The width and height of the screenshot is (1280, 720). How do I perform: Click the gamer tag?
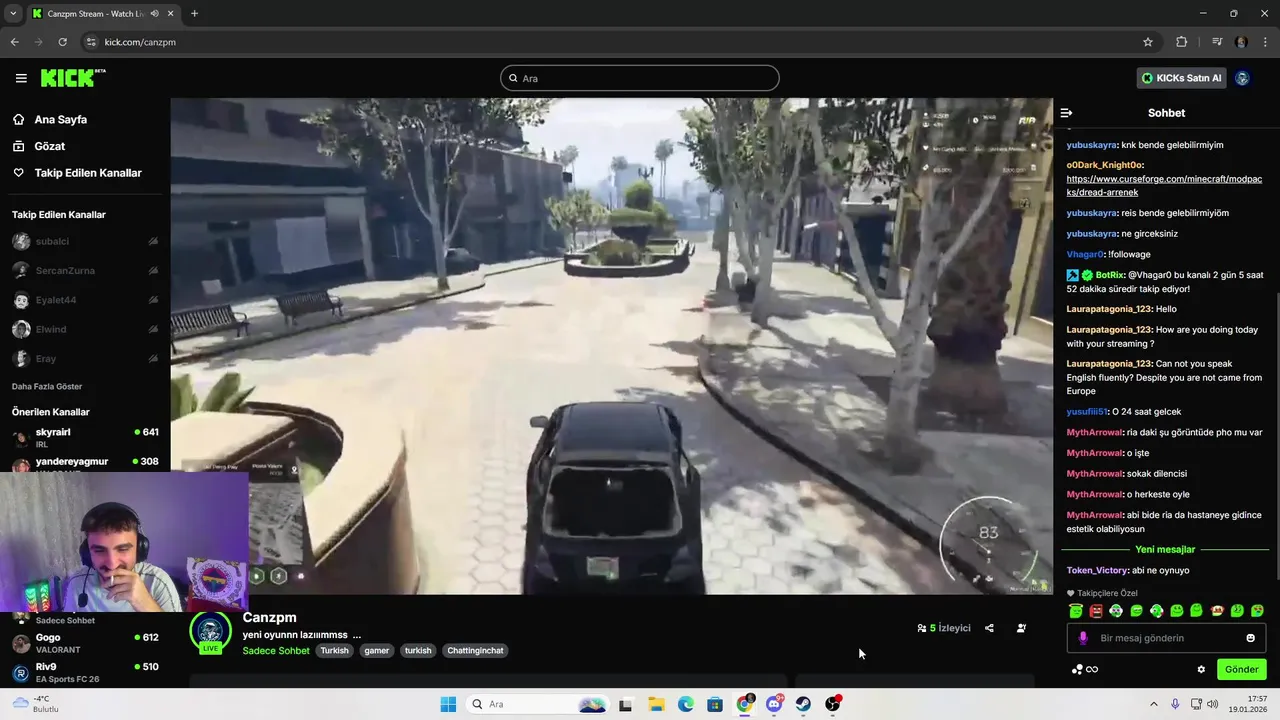[377, 650]
